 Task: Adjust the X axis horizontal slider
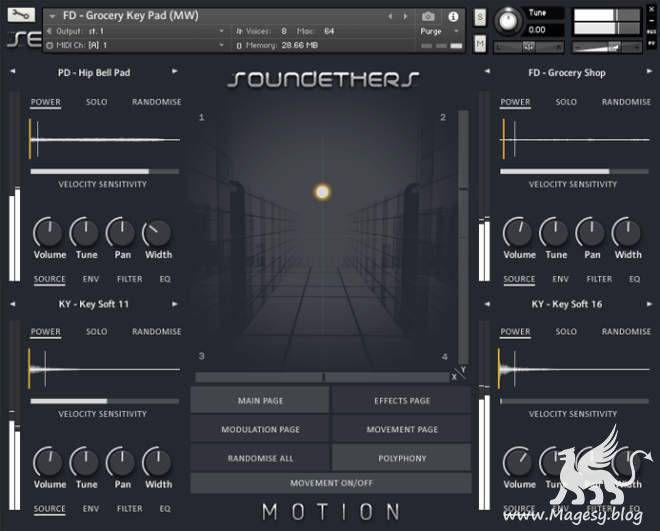[322, 377]
